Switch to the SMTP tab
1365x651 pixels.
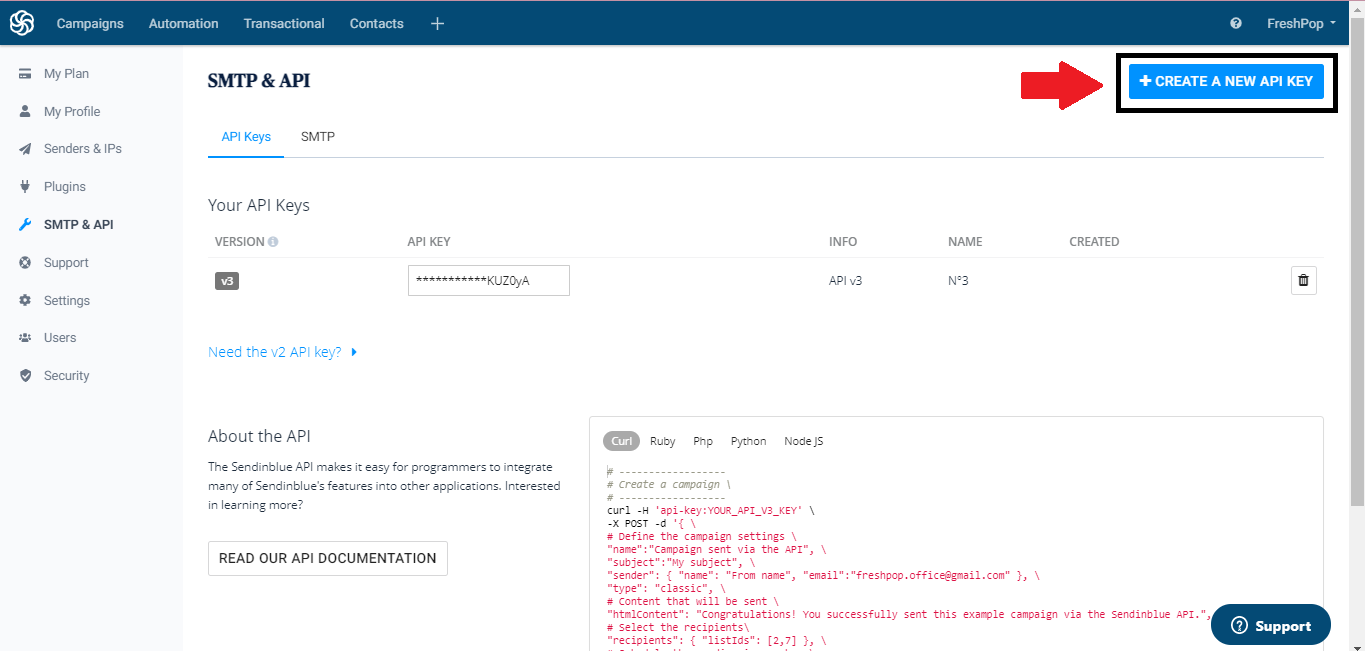318,137
